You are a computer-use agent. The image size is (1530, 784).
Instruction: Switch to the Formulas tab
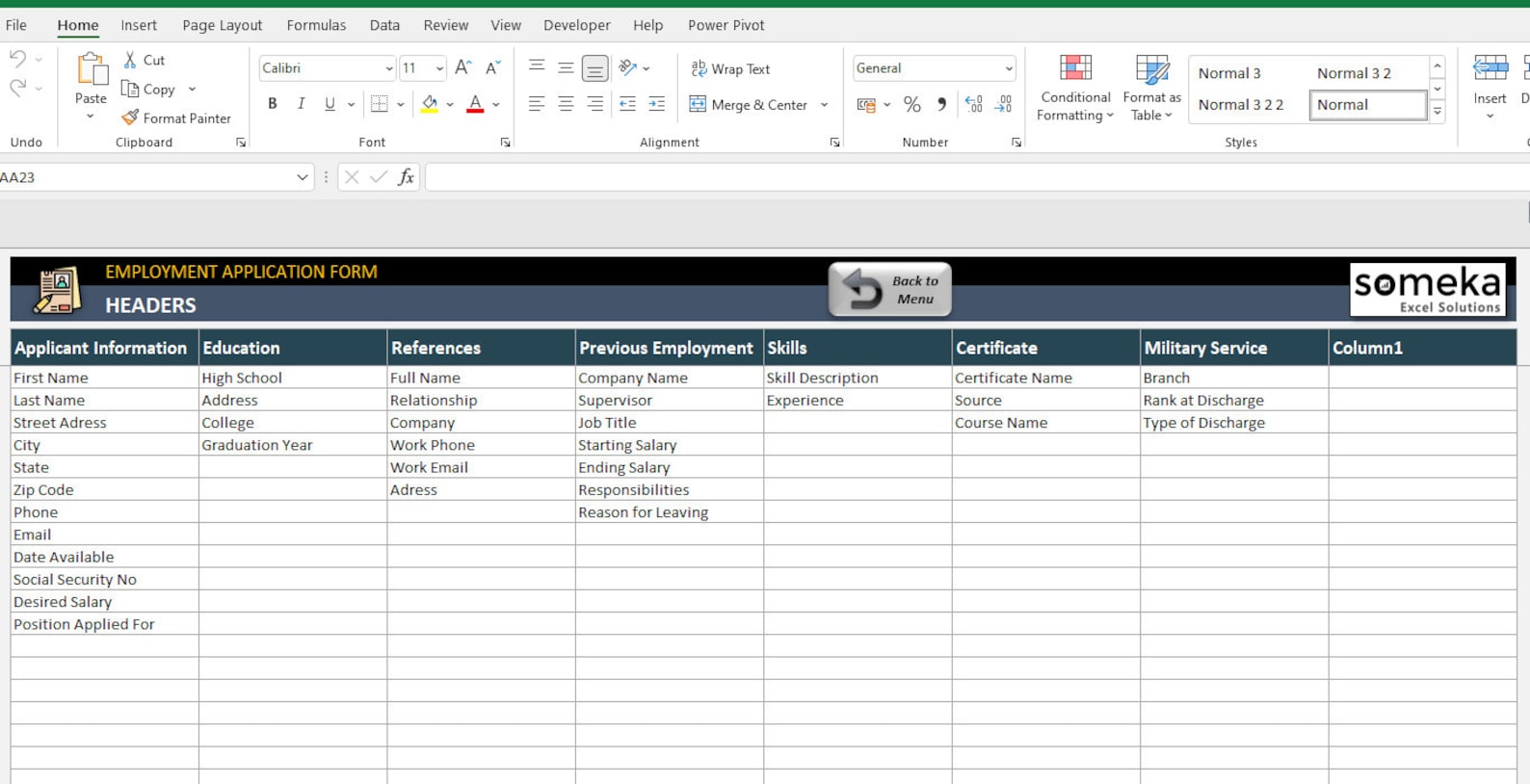(x=316, y=25)
